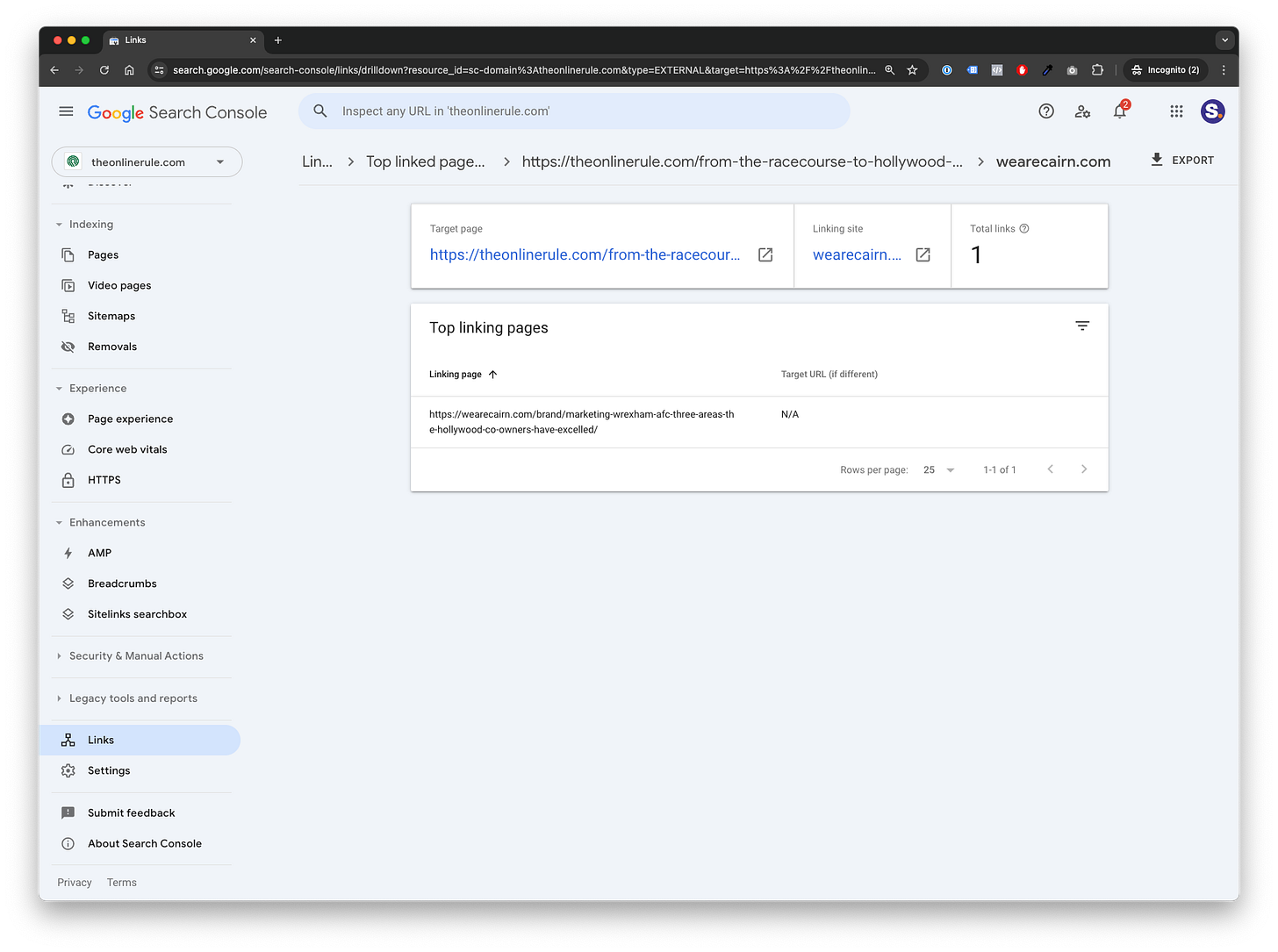Open the Chrome three-dot menu
The width and height of the screenshot is (1278, 952).
1224,70
